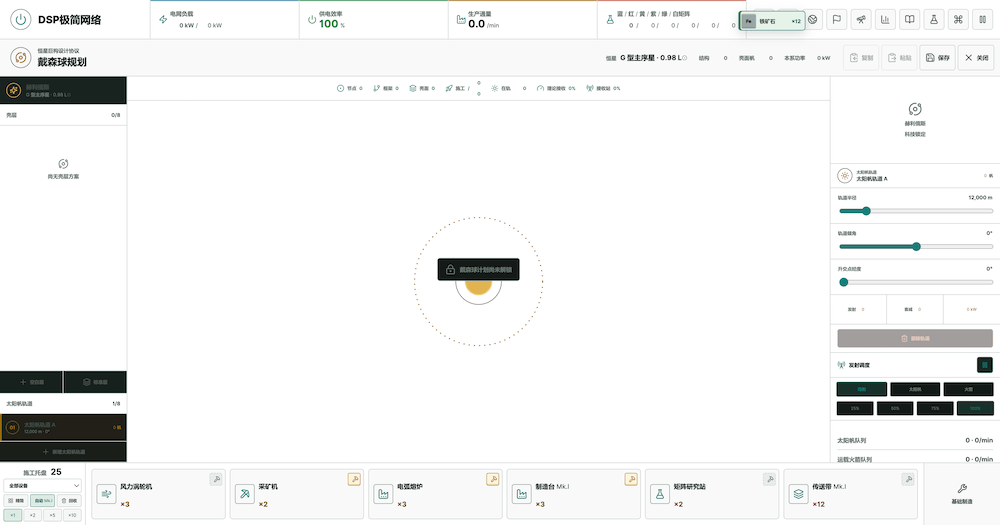Click the sun icon of 太阳帆轨道 A header

click(844, 175)
